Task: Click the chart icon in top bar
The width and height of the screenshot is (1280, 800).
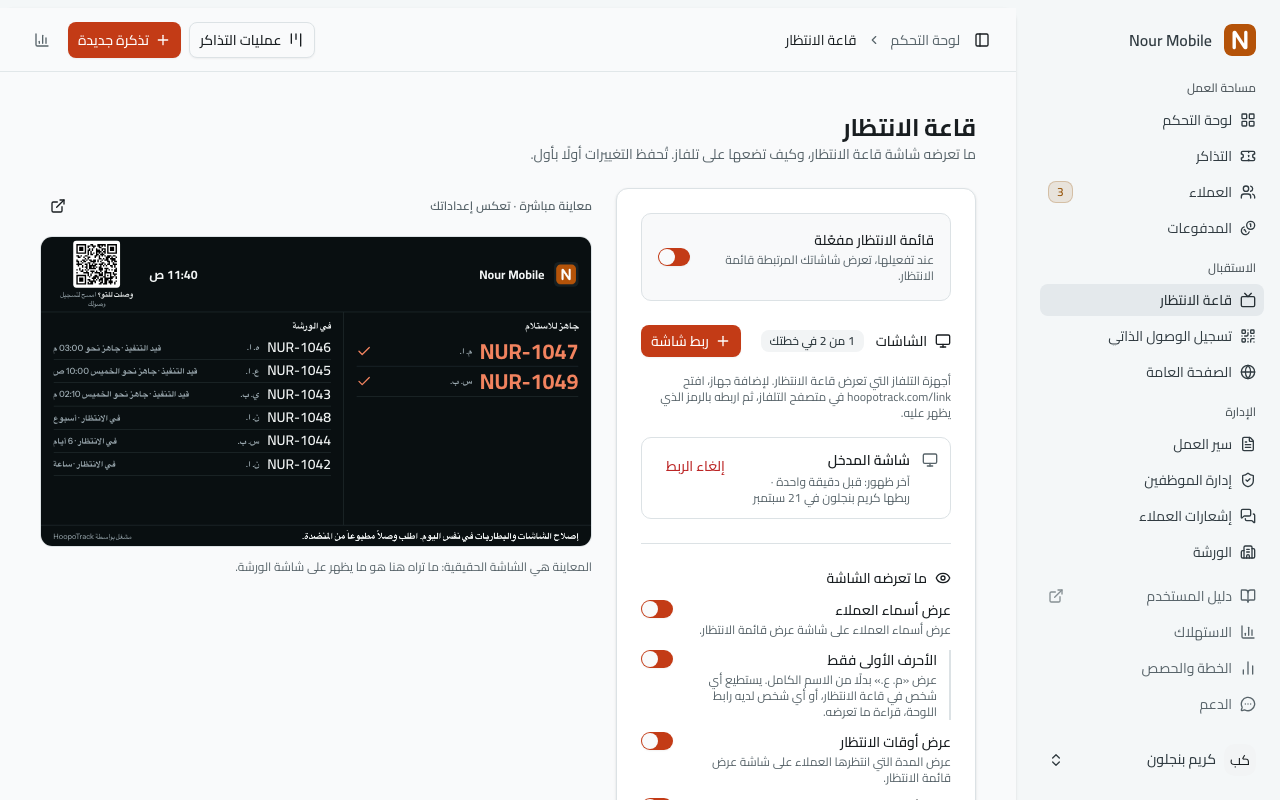Action: pos(41,40)
